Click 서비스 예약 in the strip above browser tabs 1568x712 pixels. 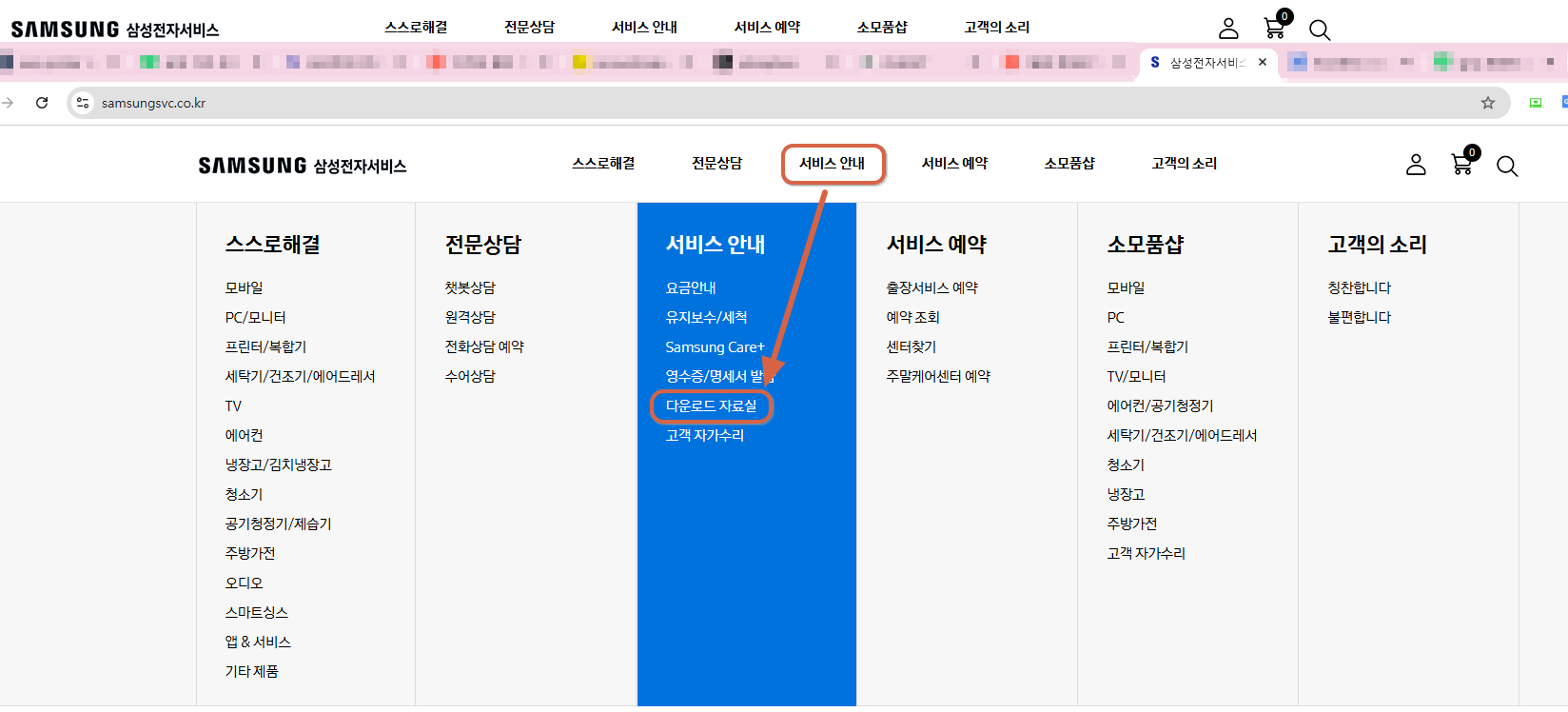click(767, 28)
